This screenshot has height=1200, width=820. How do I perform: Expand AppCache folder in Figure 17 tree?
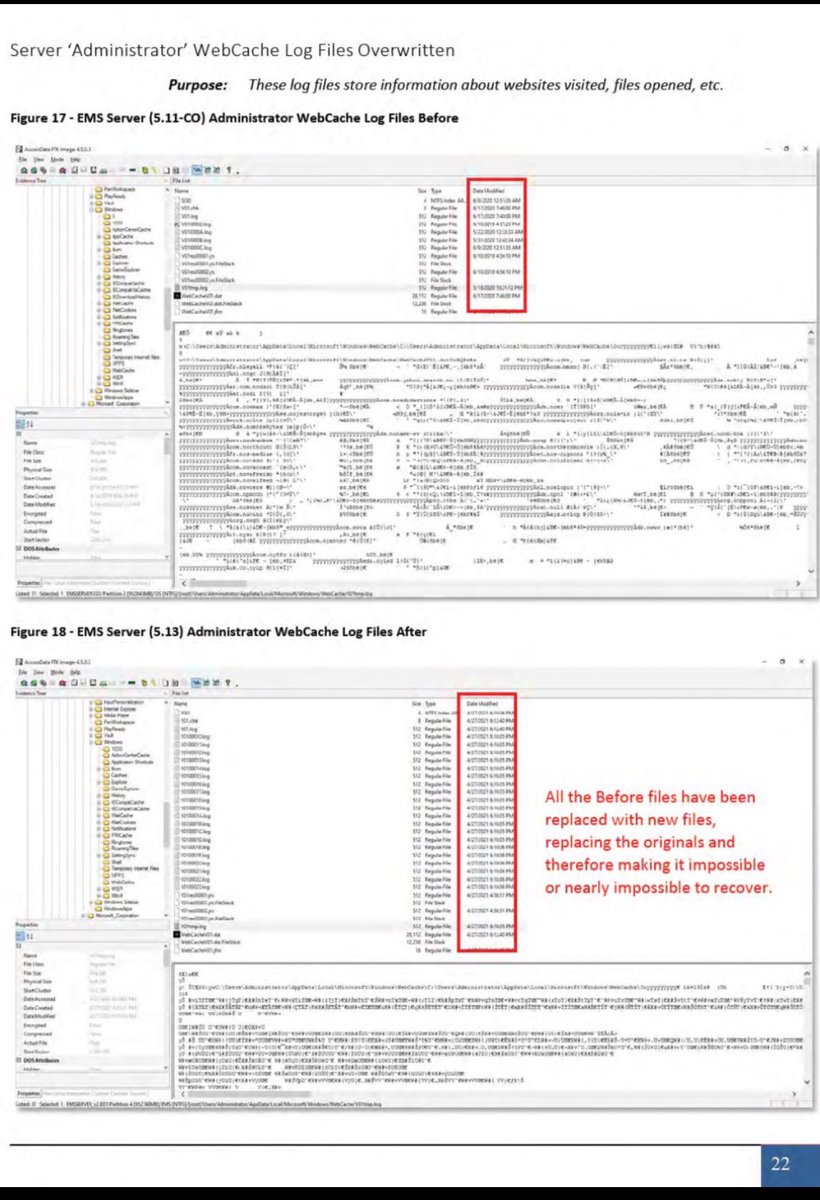pos(98,236)
